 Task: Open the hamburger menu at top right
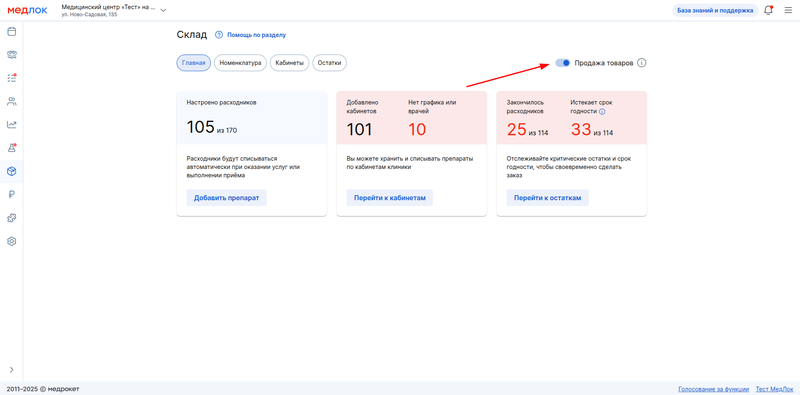[788, 10]
